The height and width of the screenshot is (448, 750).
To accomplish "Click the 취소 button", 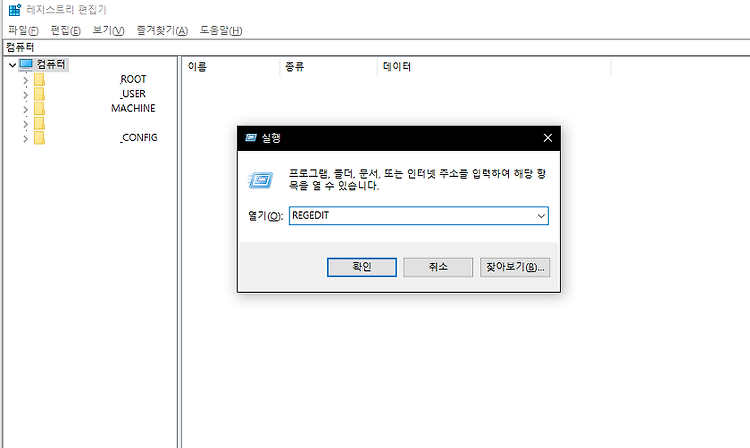I will [438, 267].
